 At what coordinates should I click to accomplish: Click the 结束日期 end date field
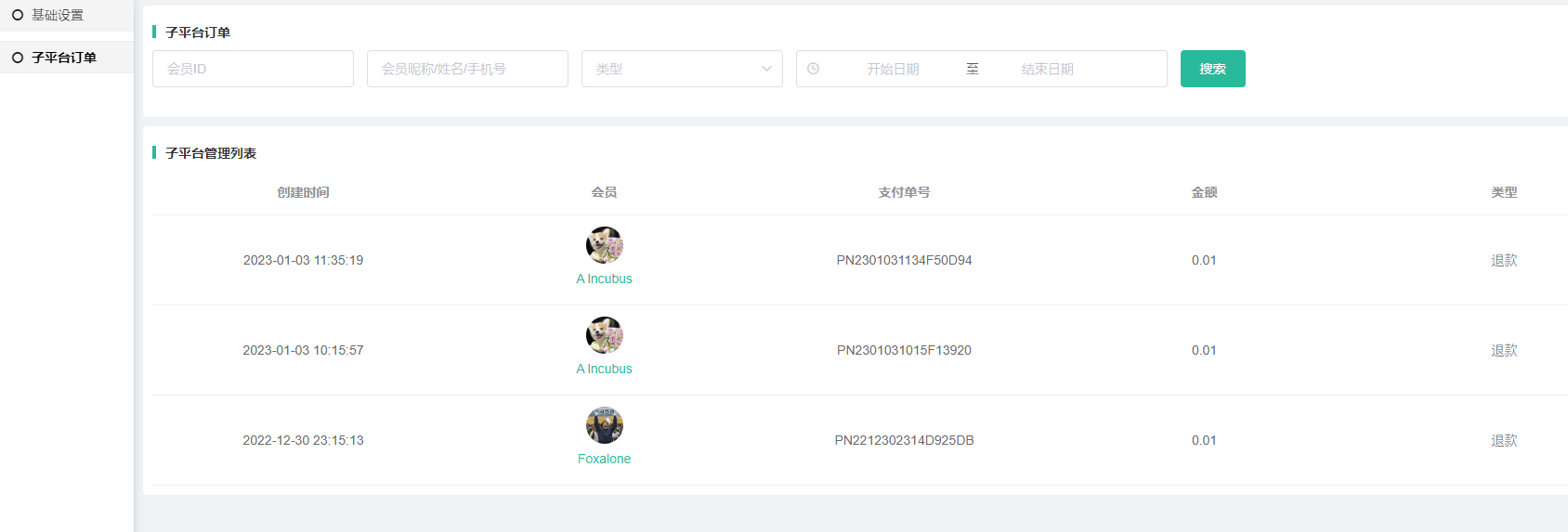point(1047,69)
